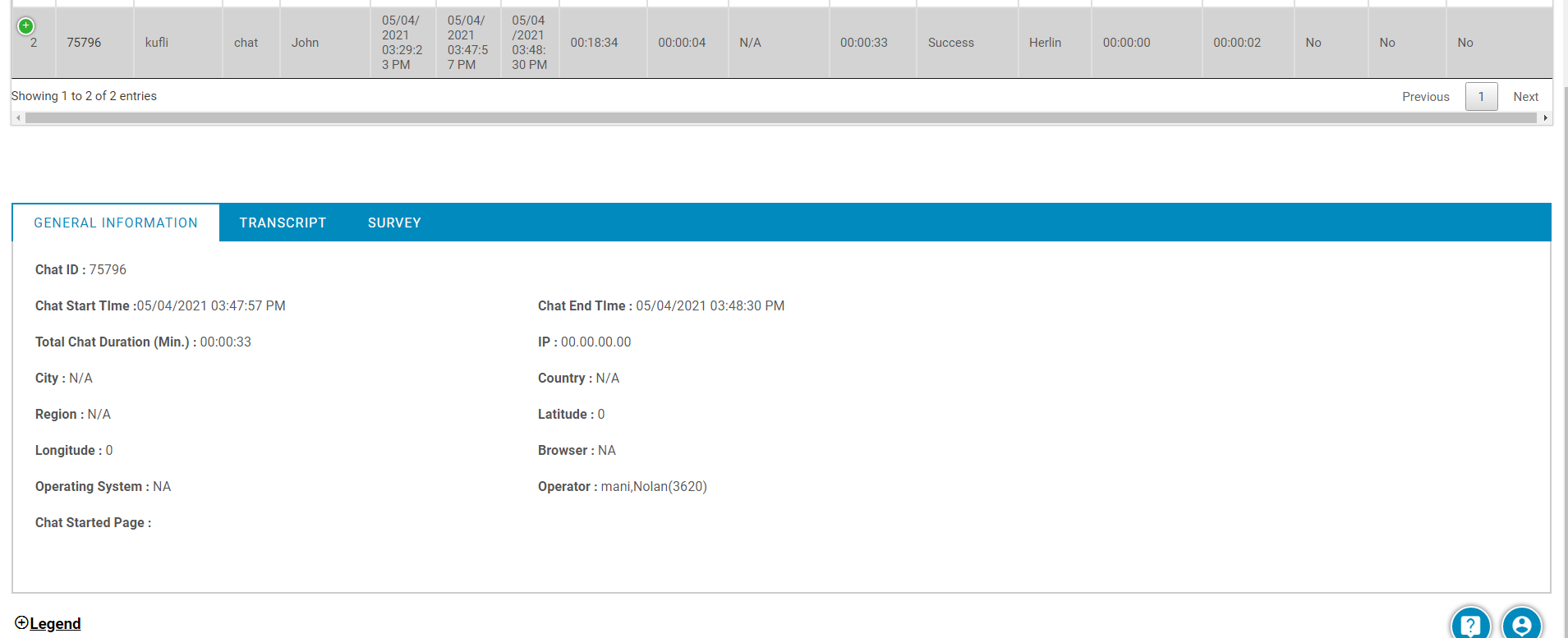
Task: Click the chat ID 75796 table cell
Action: pos(84,43)
